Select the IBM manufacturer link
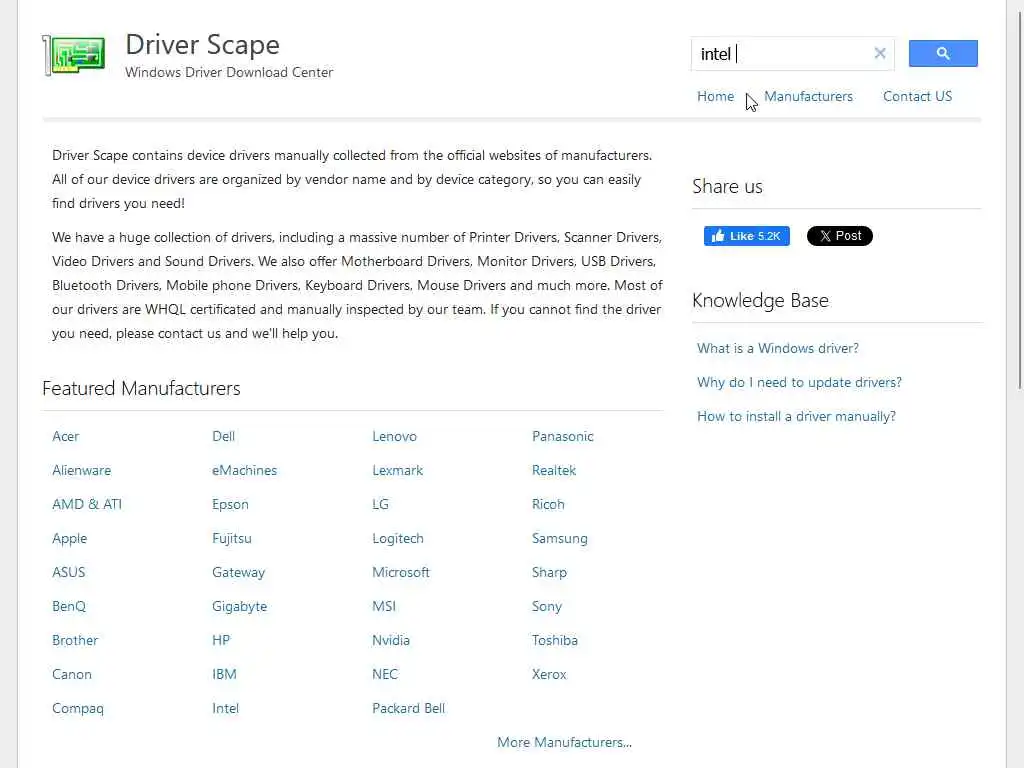The image size is (1024, 768). [224, 674]
